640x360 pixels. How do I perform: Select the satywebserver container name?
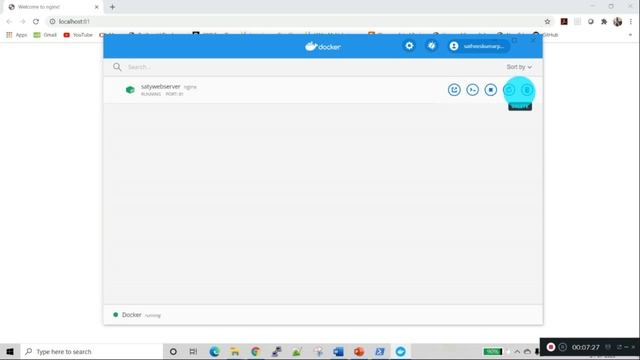pos(160,87)
